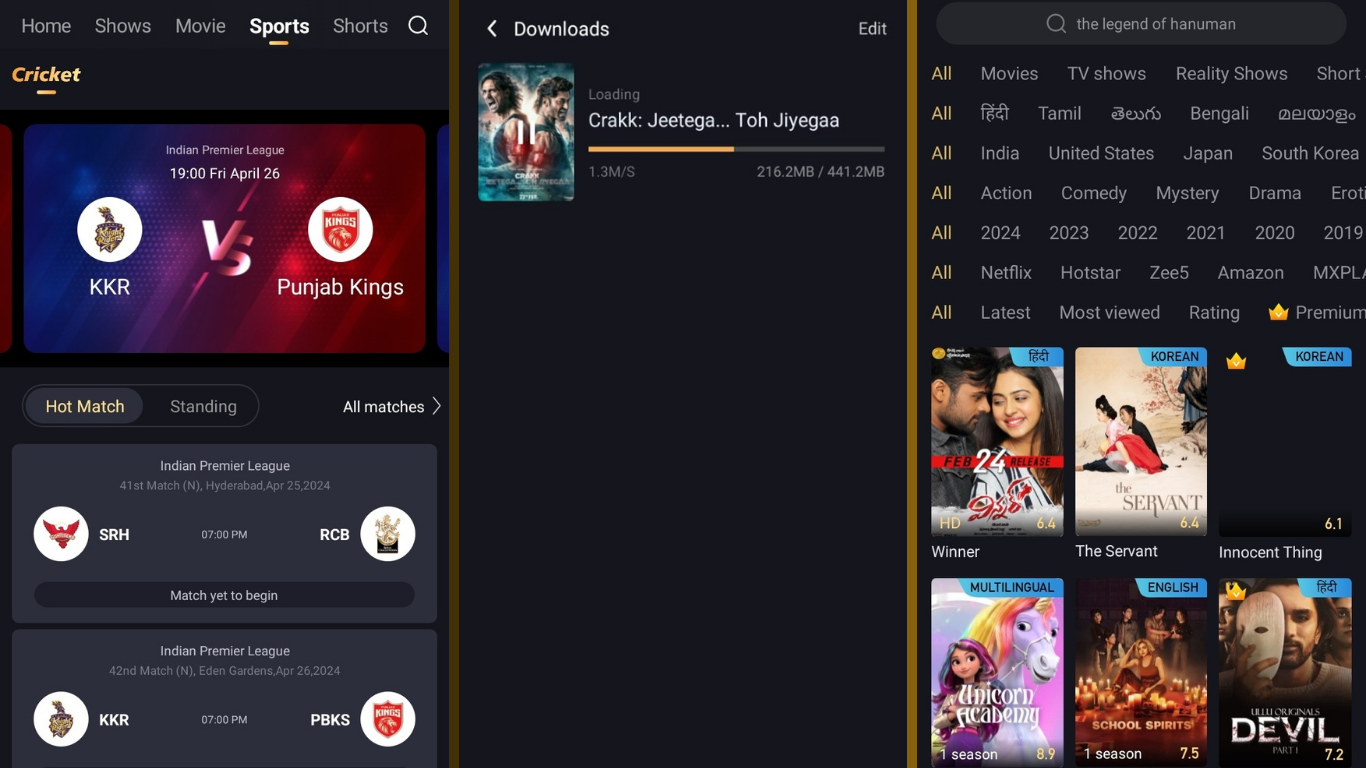This screenshot has height=768, width=1366.
Task: Click Edit in the Downloads header
Action: 872,29
